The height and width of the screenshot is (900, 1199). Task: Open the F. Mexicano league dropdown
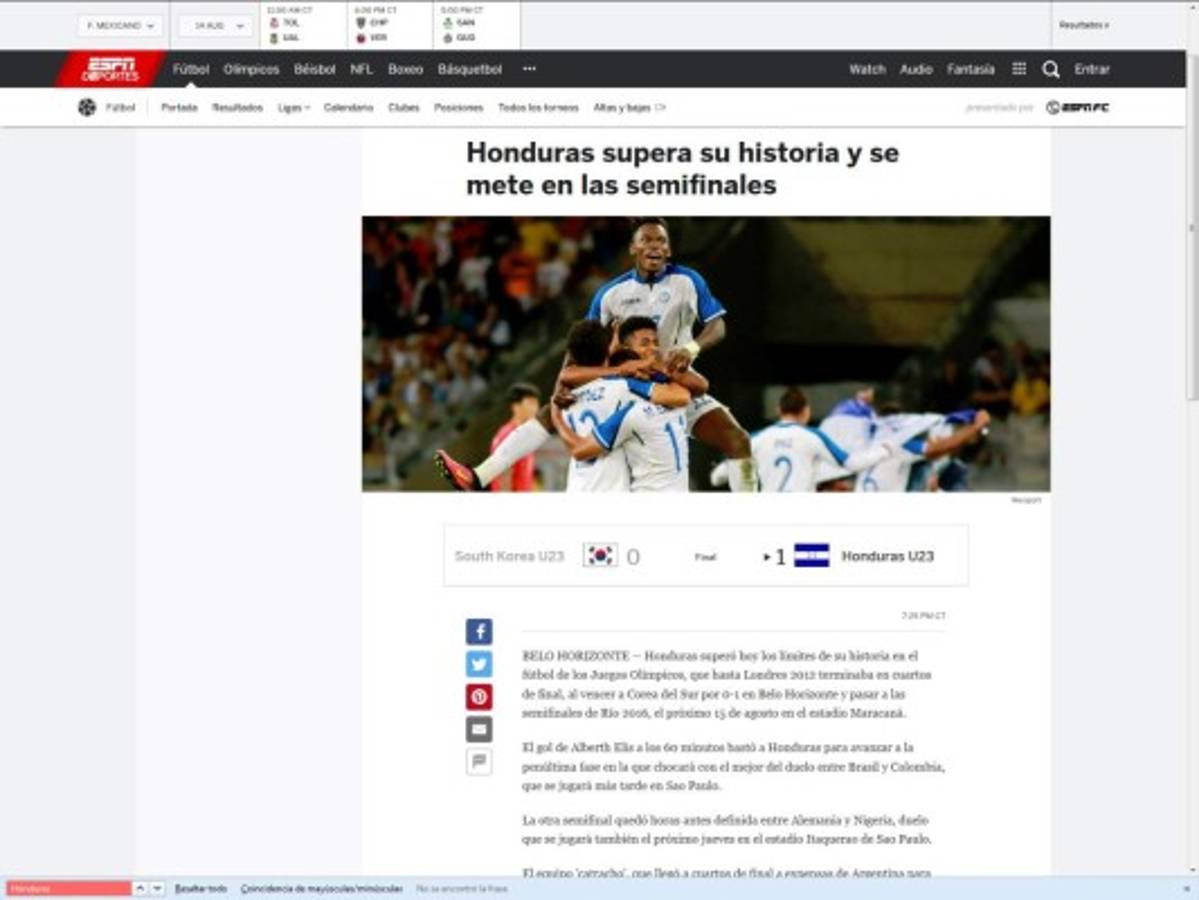tap(120, 24)
